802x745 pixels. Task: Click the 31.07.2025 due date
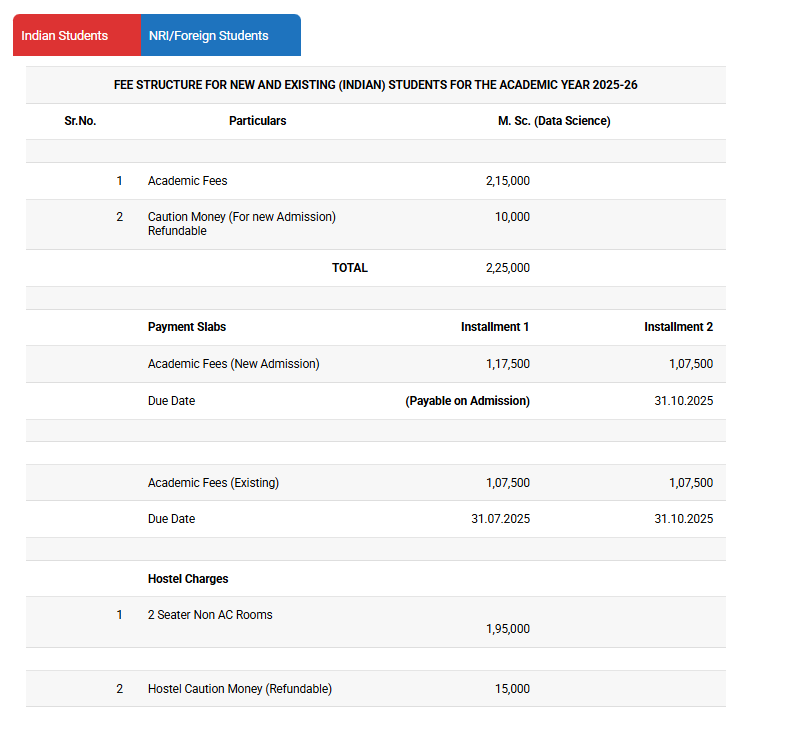tap(500, 519)
